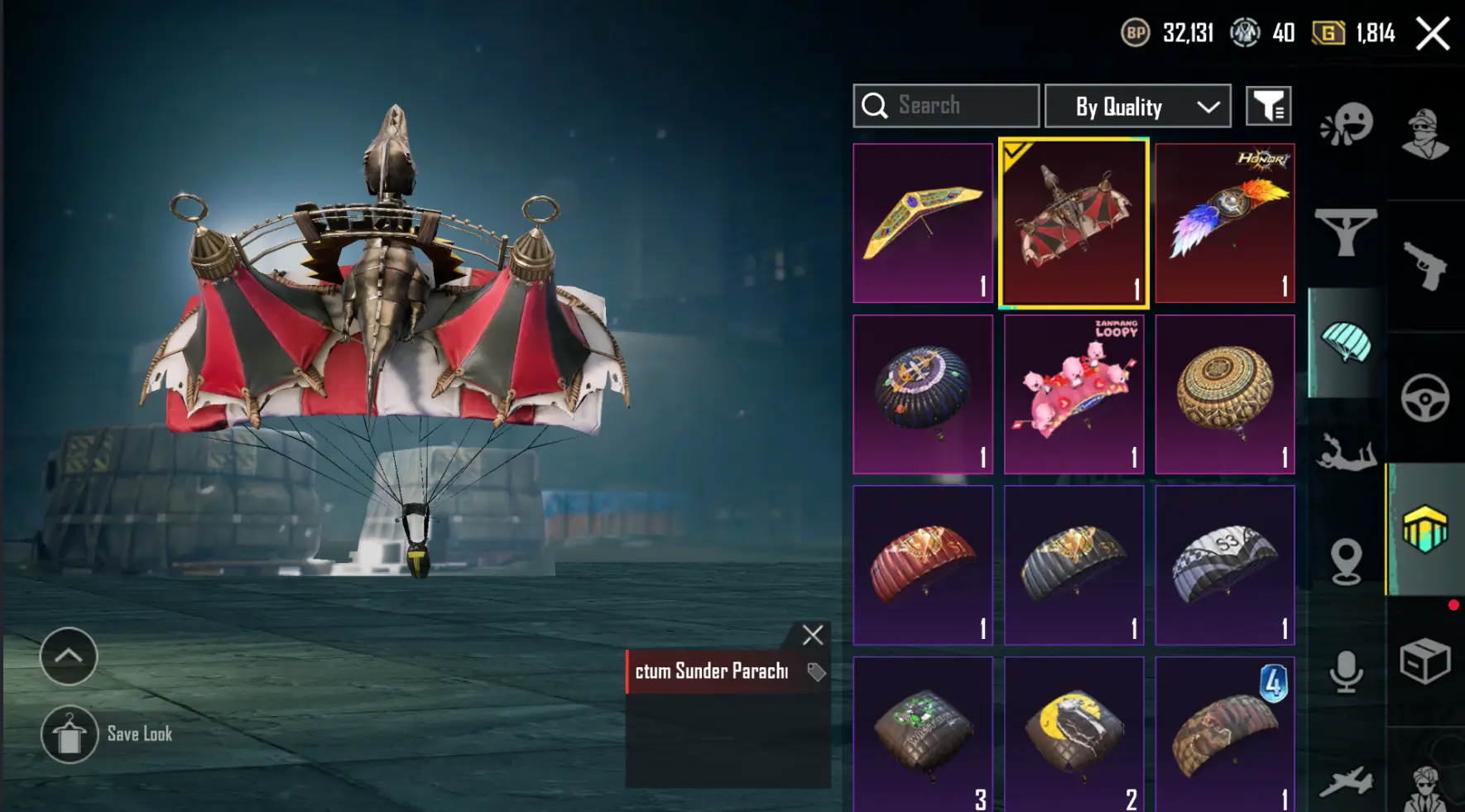1465x812 pixels.
Task: Click the microphone voice pack icon
Action: pos(1347,671)
